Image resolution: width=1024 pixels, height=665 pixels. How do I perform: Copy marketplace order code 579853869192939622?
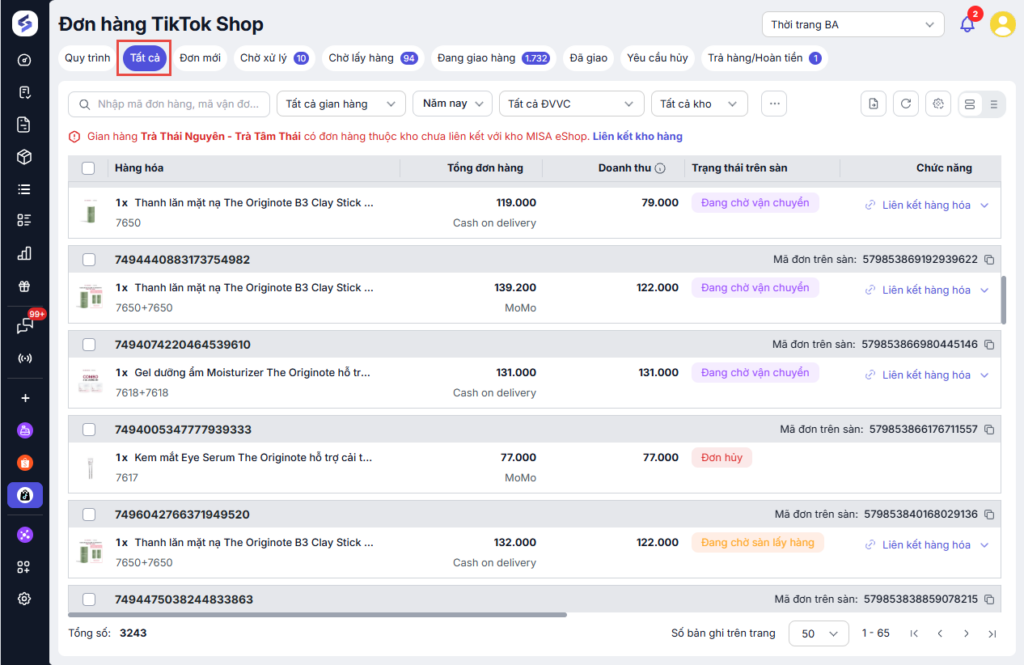989,260
